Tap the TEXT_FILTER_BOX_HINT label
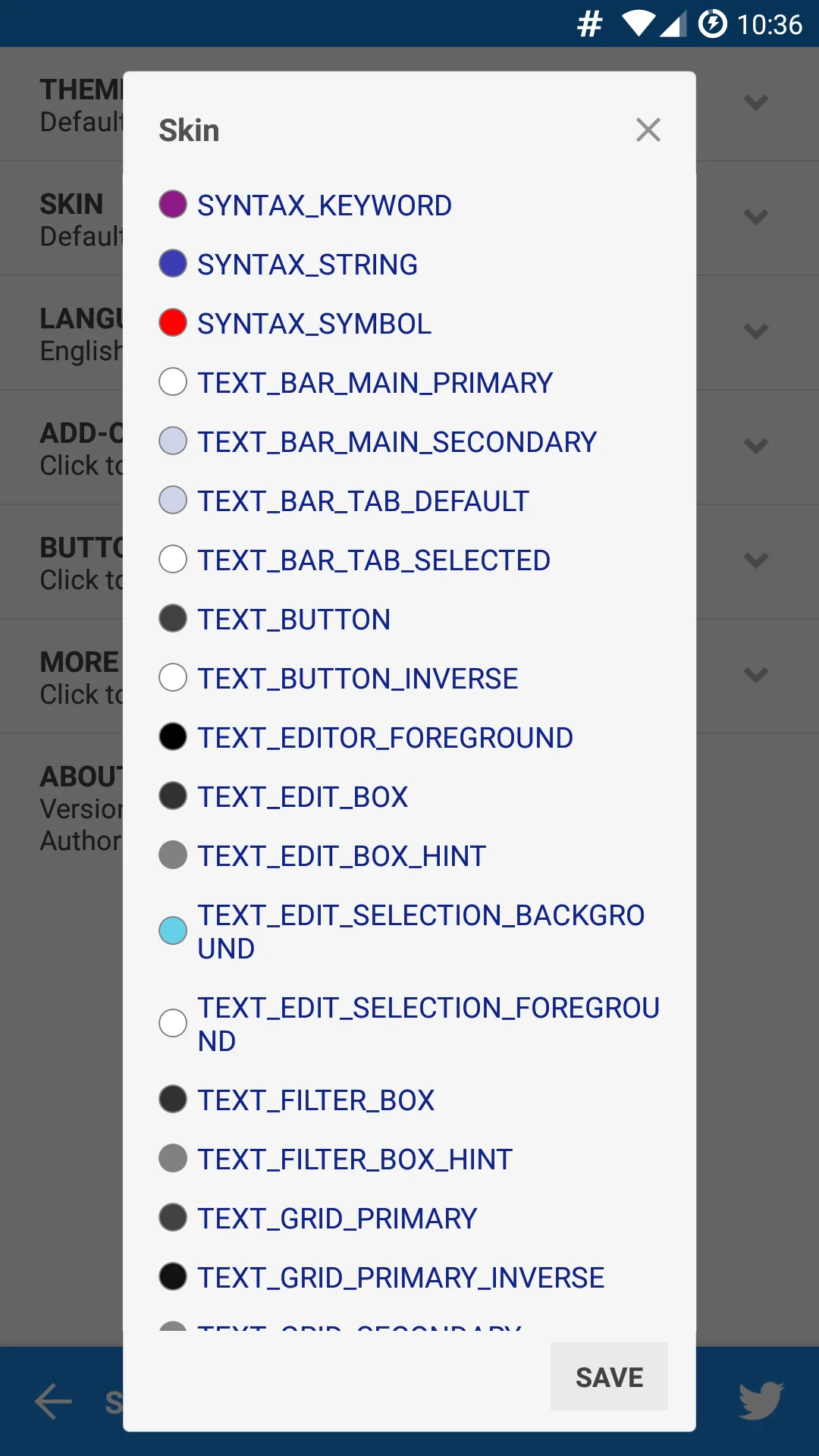Image resolution: width=819 pixels, height=1456 pixels. [x=355, y=1159]
